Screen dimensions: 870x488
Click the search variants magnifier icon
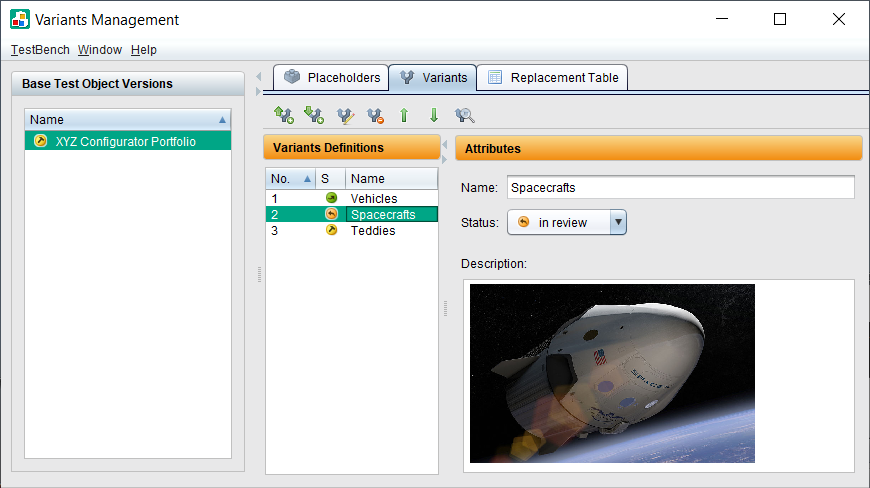464,116
